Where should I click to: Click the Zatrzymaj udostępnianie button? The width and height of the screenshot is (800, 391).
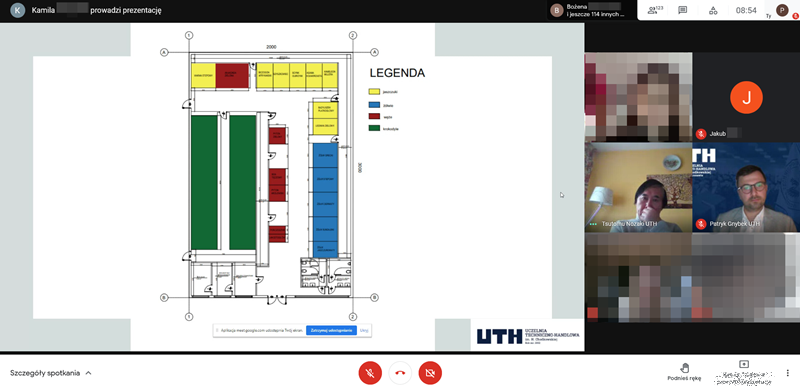(331, 331)
